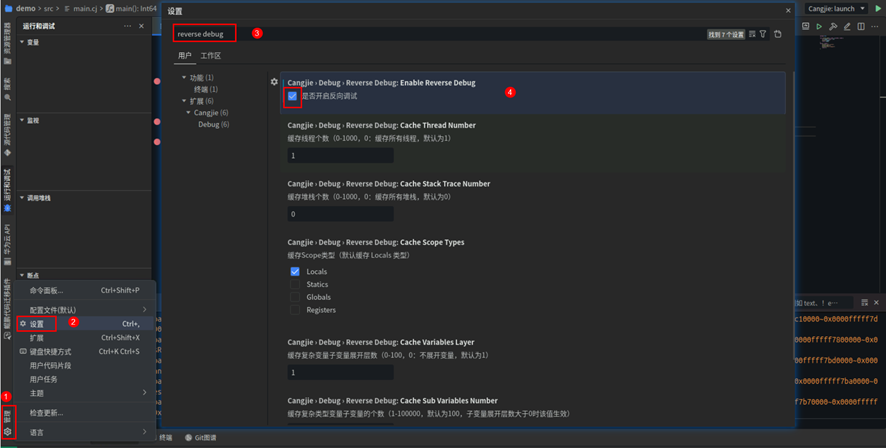Viewport: 886px width, 448px height.
Task: Open the 华为云 API sidebar icon
Action: coord(7,262)
